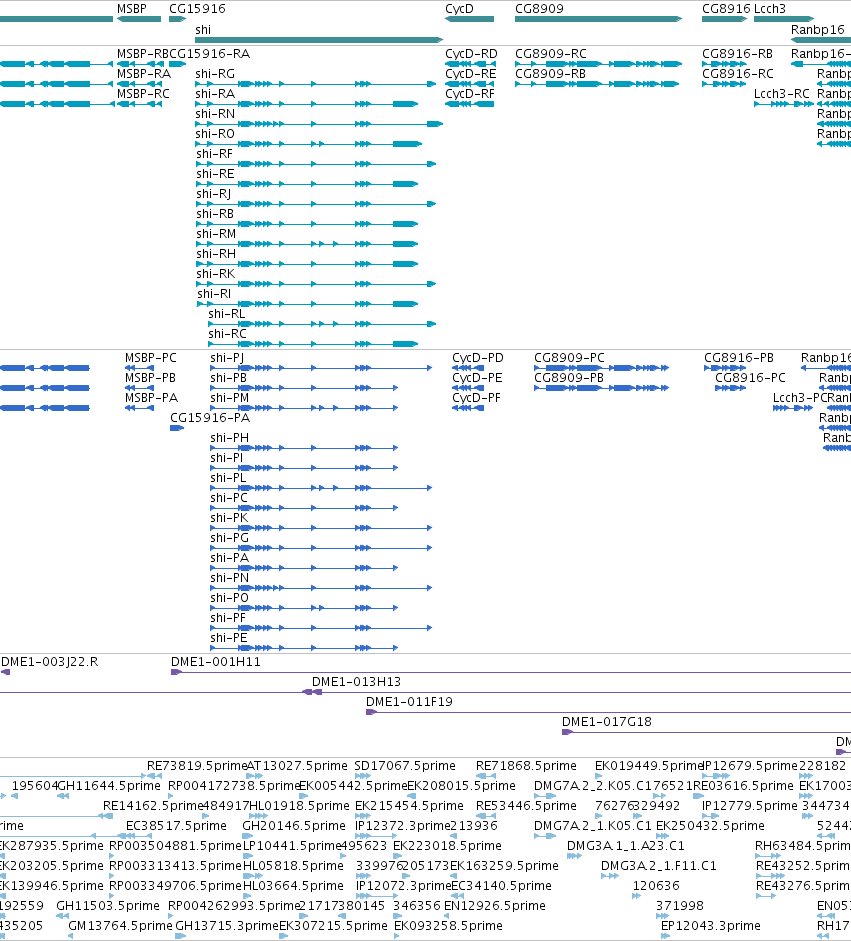
Task: Open the shi-RK transcript label
Action: pos(215,274)
